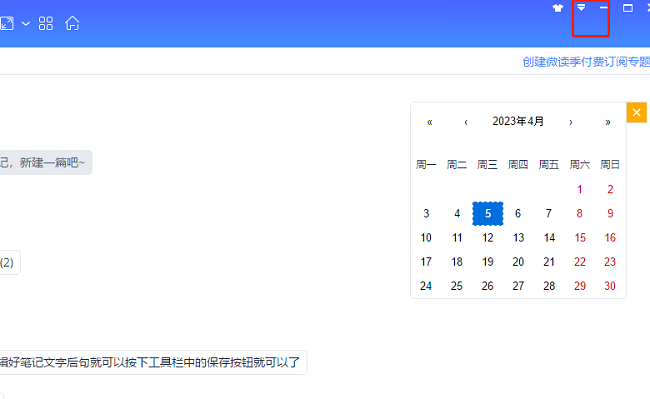The image size is (650, 399).
Task: Select April 1 in calendar
Action: (580, 189)
